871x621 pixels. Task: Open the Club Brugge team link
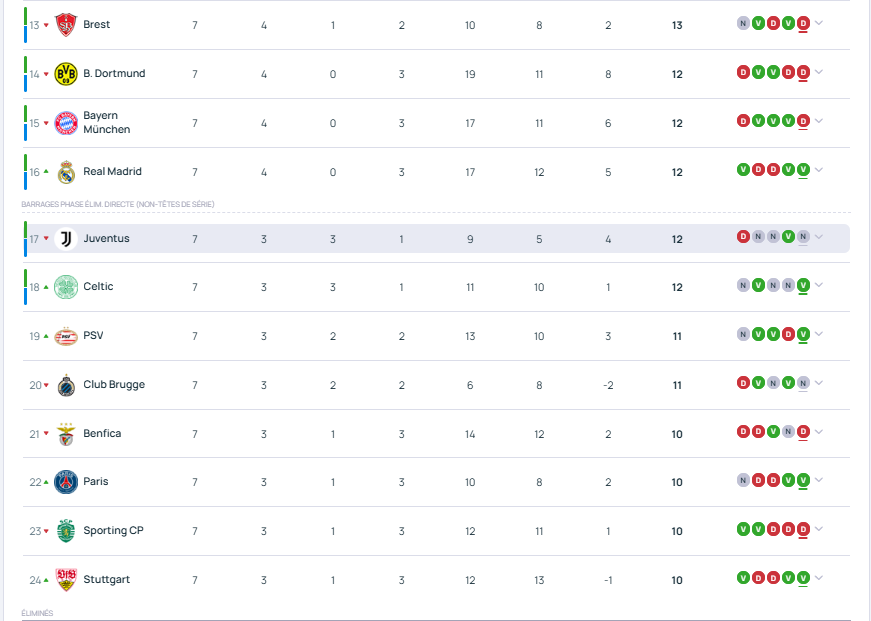tap(113, 385)
